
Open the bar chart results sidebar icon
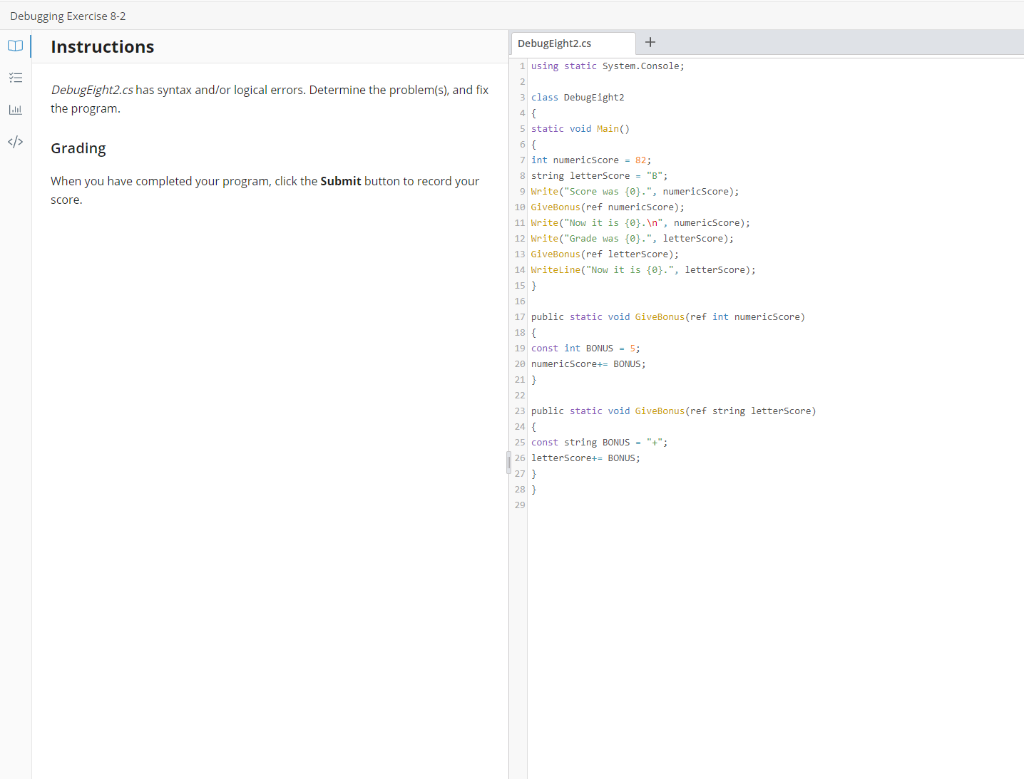[16, 110]
